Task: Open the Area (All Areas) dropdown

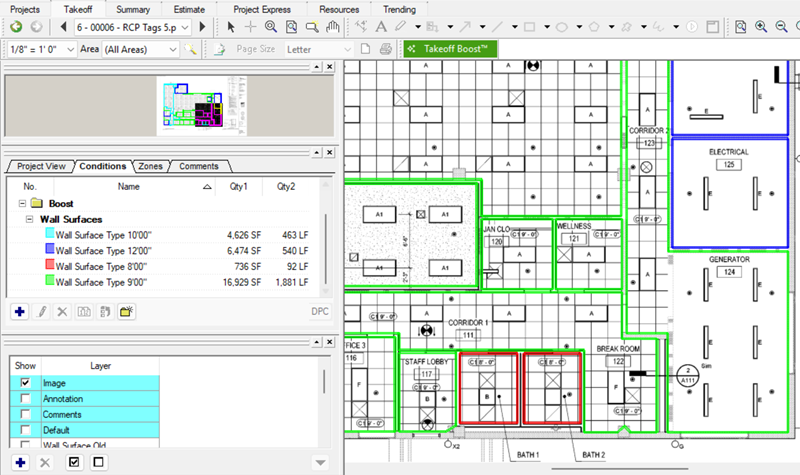Action: tap(140, 49)
